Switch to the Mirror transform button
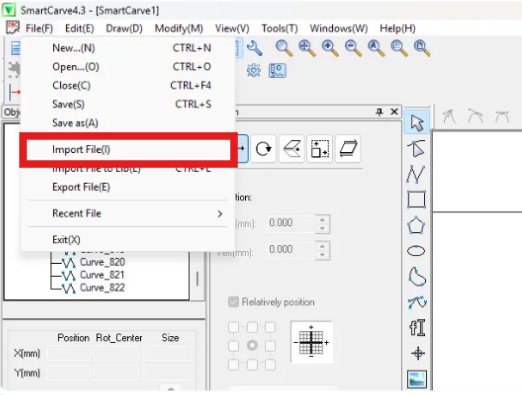The width and height of the screenshot is (522, 395). tap(292, 149)
